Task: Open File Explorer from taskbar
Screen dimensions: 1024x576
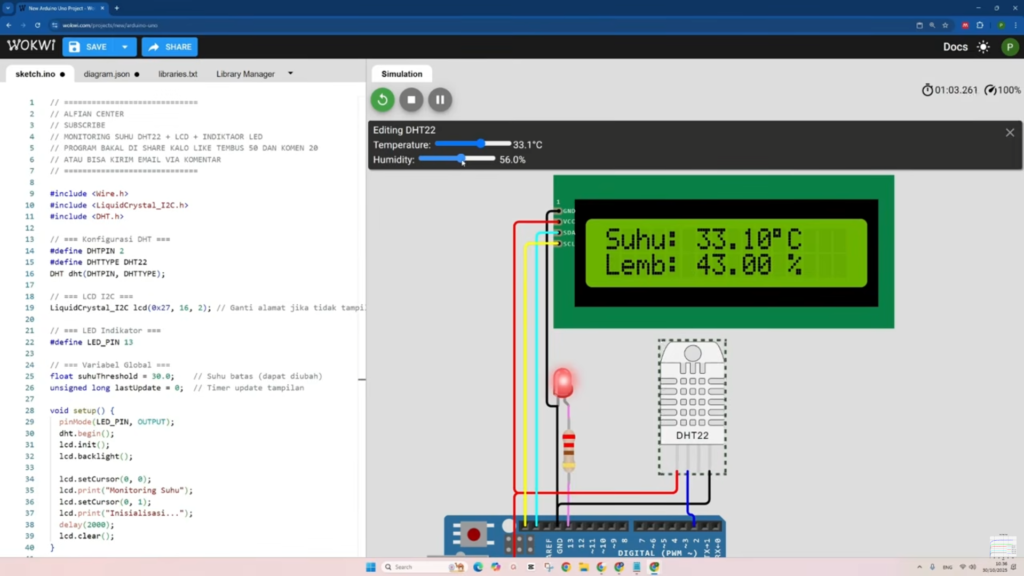Action: [x=583, y=567]
